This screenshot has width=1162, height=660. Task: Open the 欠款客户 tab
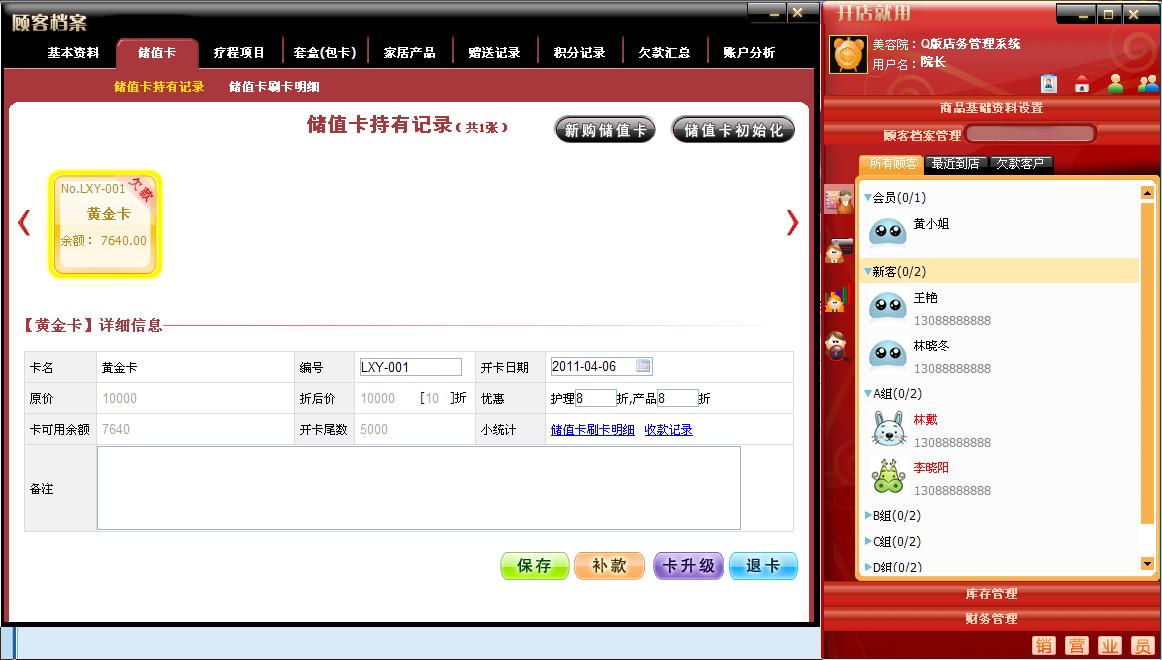[x=1019, y=164]
